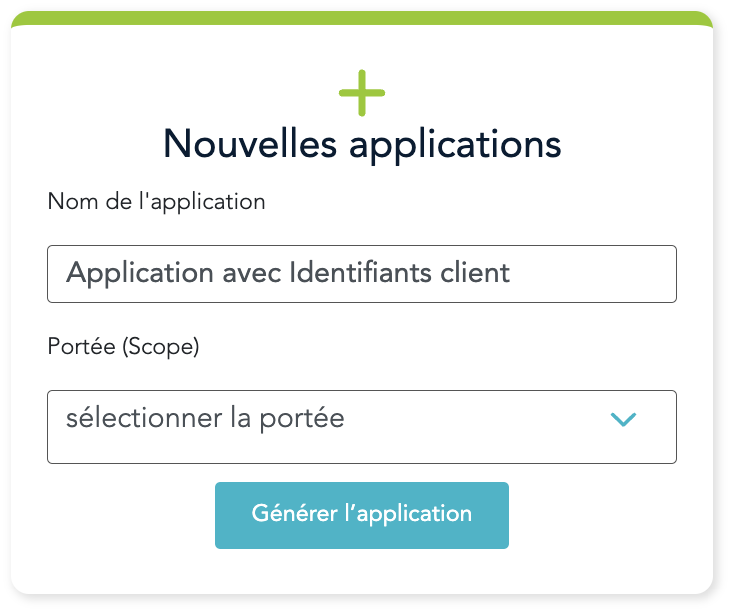The height and width of the screenshot is (616, 732).
Task: Select the 'sélectionner la portée' placeholder text
Action: (x=205, y=418)
